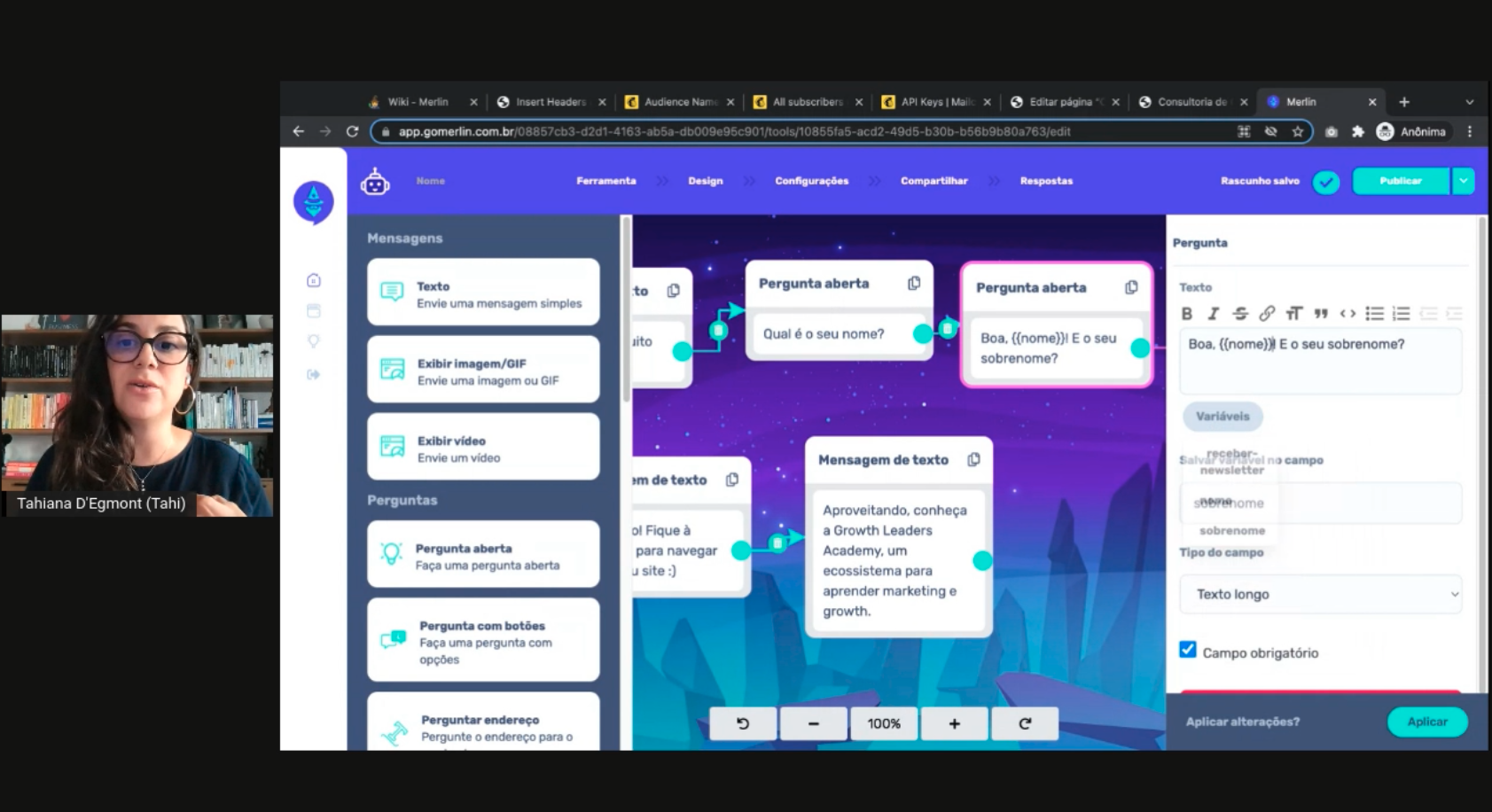Create a numbered list
The image size is (1492, 812).
[1401, 313]
